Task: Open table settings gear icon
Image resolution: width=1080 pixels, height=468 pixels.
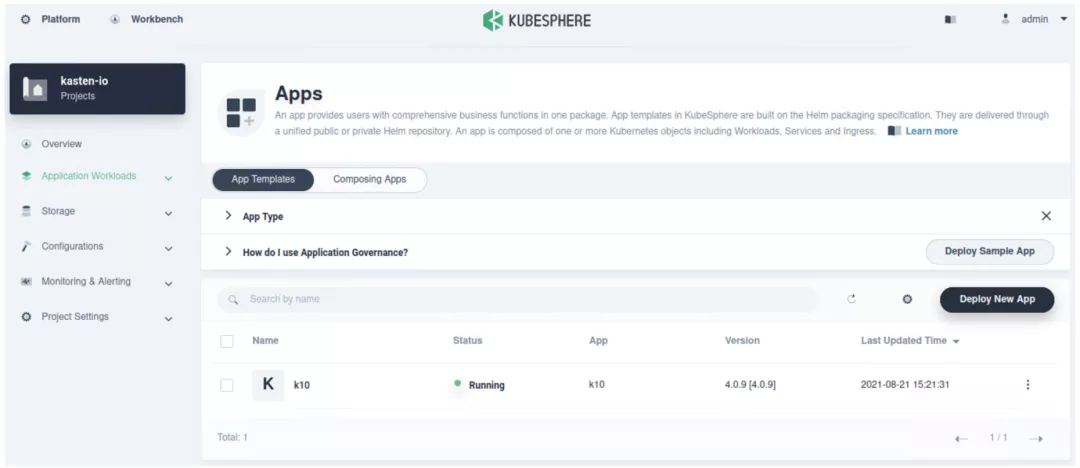Action: coord(907,299)
